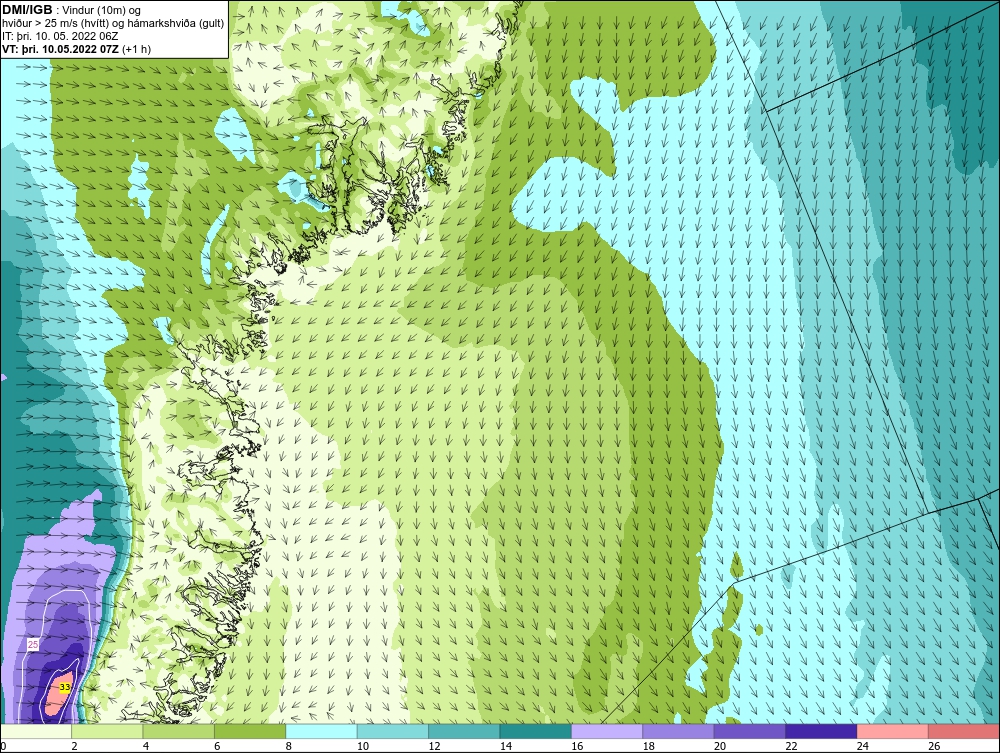The height and width of the screenshot is (753, 1000).
Task: Click the "24" value on the legend scale
Action: [x=863, y=746]
